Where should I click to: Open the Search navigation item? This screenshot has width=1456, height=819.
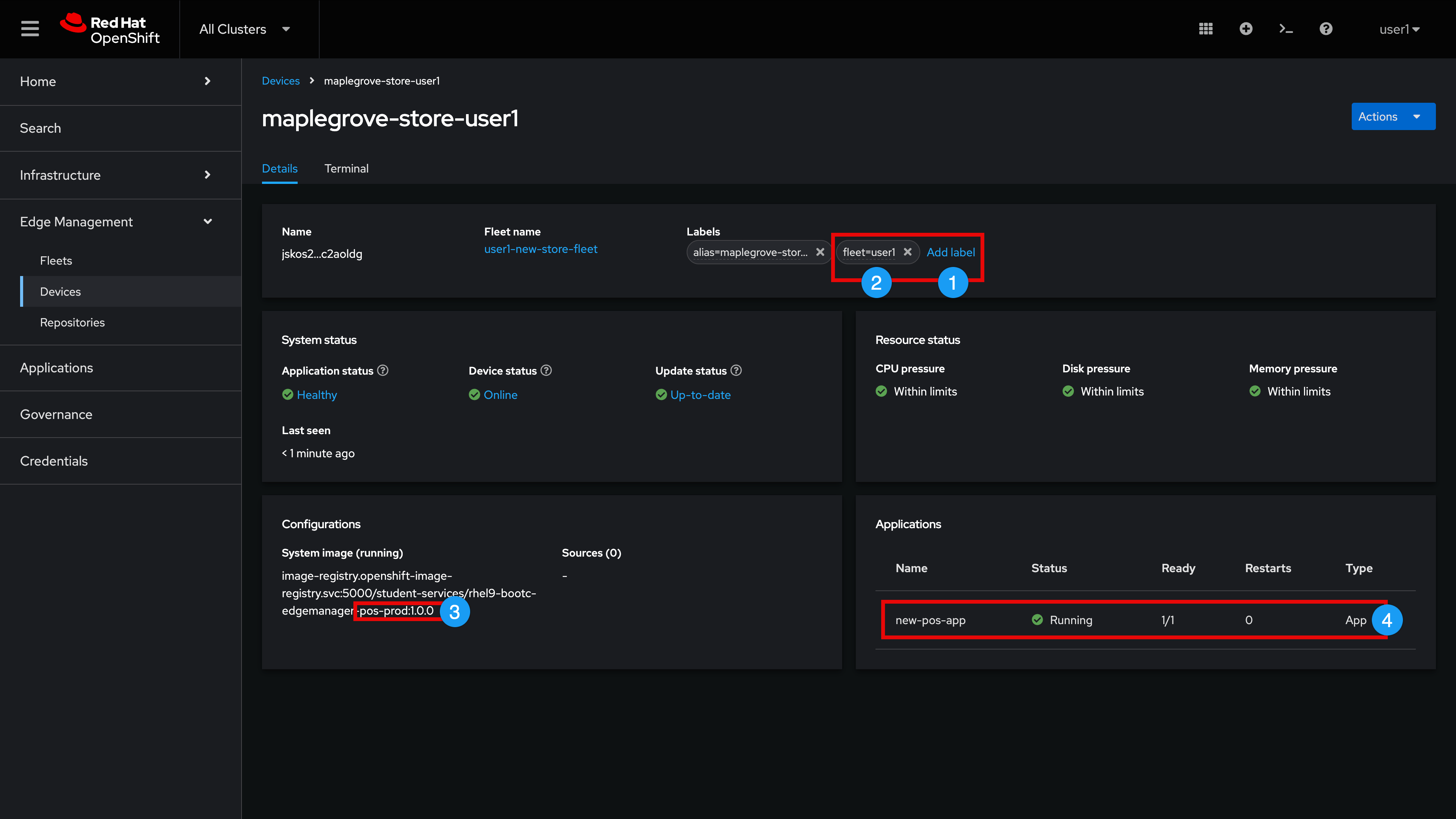(121, 128)
